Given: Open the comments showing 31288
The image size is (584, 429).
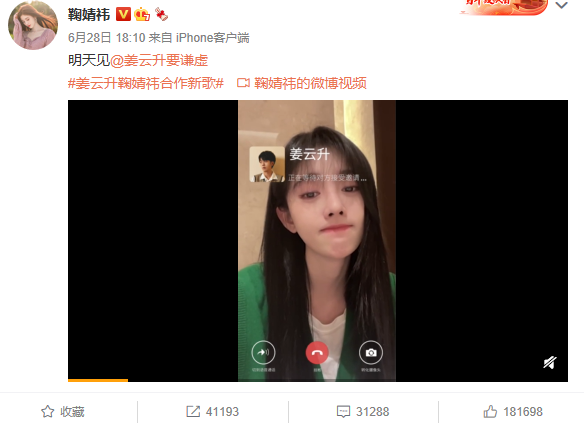Looking at the screenshot, I should coord(363,411).
